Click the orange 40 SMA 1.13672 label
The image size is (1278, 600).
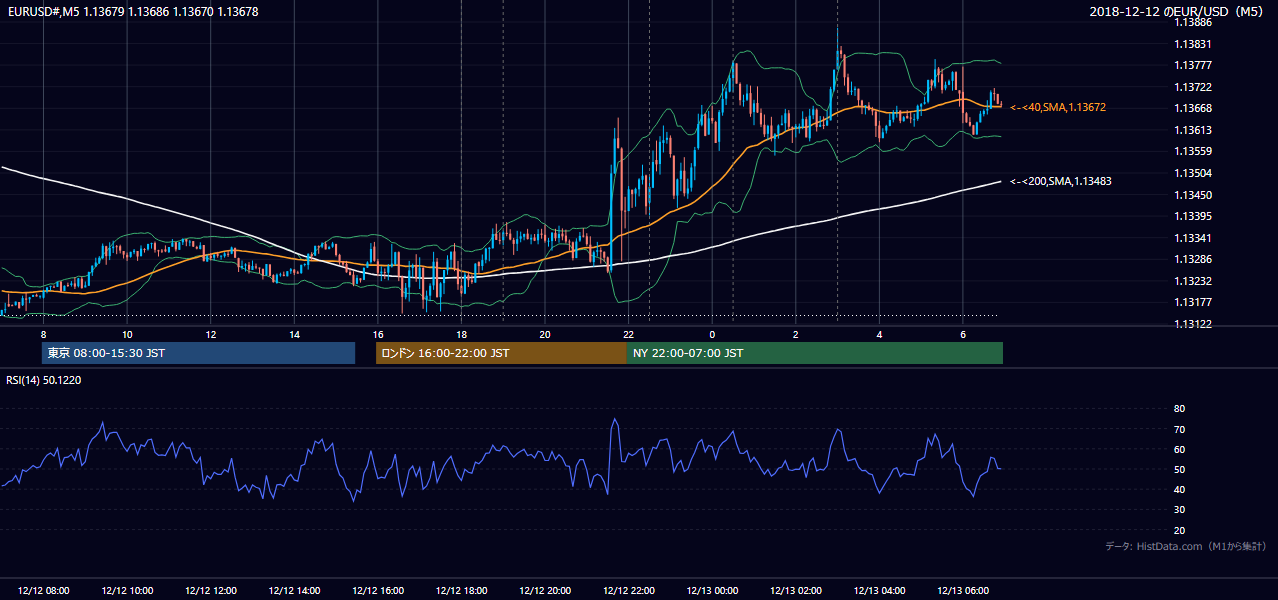(x=1058, y=107)
